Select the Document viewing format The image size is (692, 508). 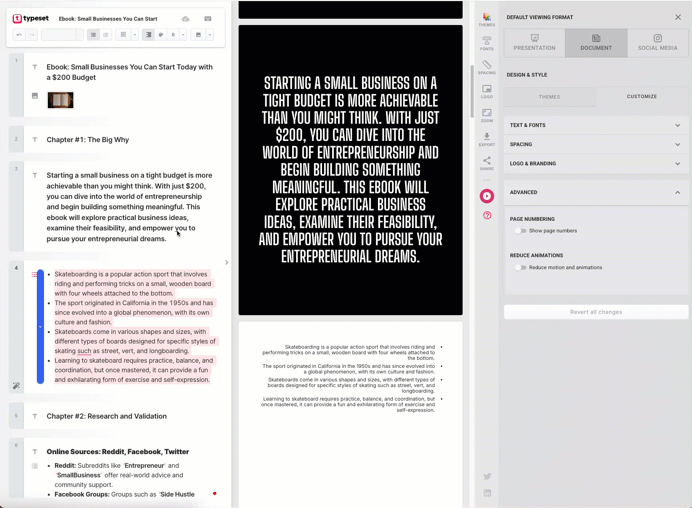pyautogui.click(x=596, y=43)
